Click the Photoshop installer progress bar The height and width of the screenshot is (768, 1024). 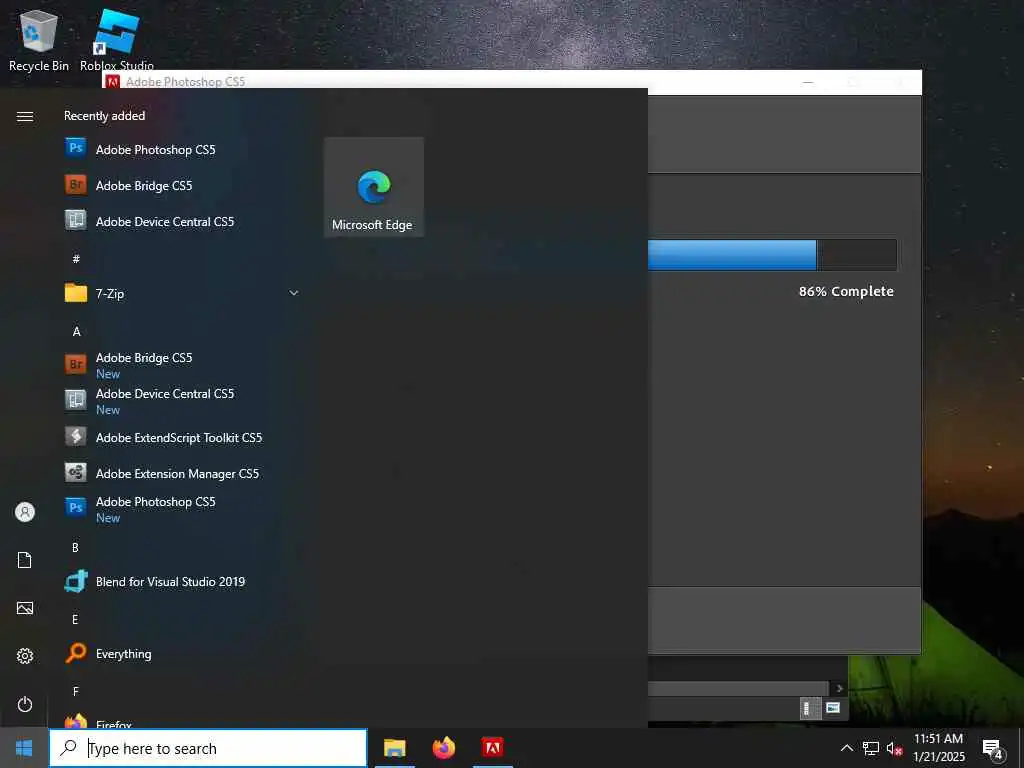tap(772, 255)
